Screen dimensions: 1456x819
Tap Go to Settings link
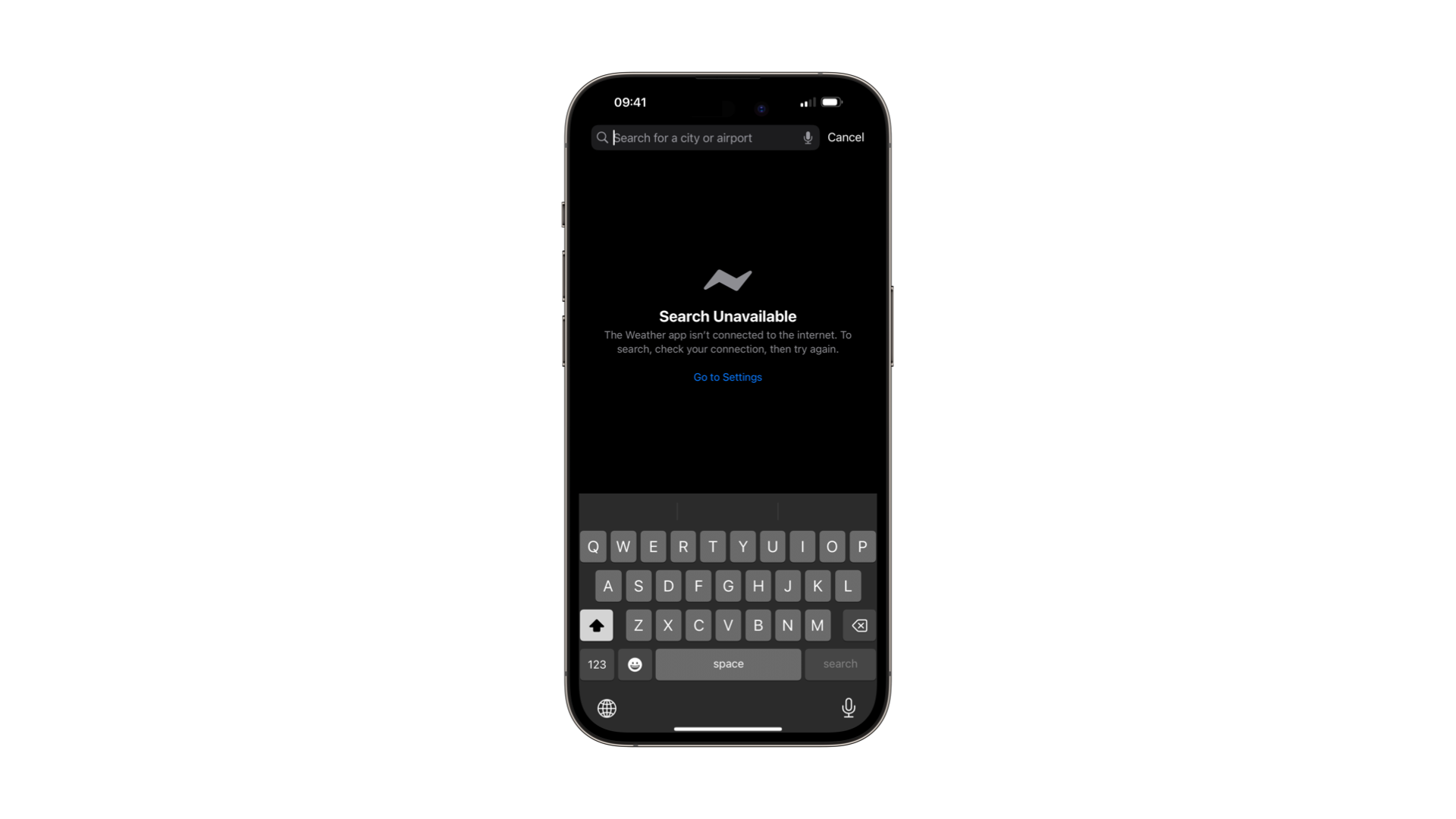click(x=728, y=377)
